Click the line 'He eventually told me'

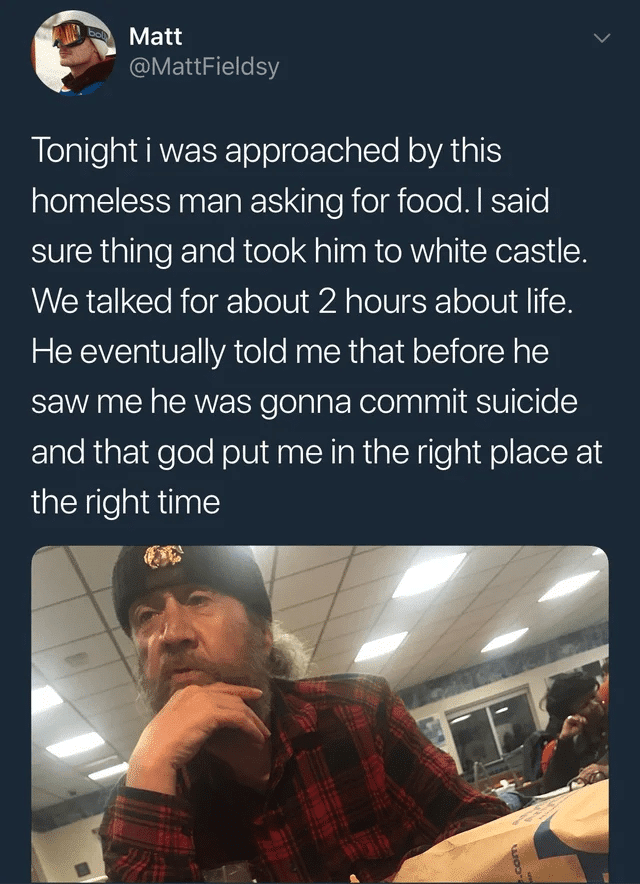click(x=186, y=352)
